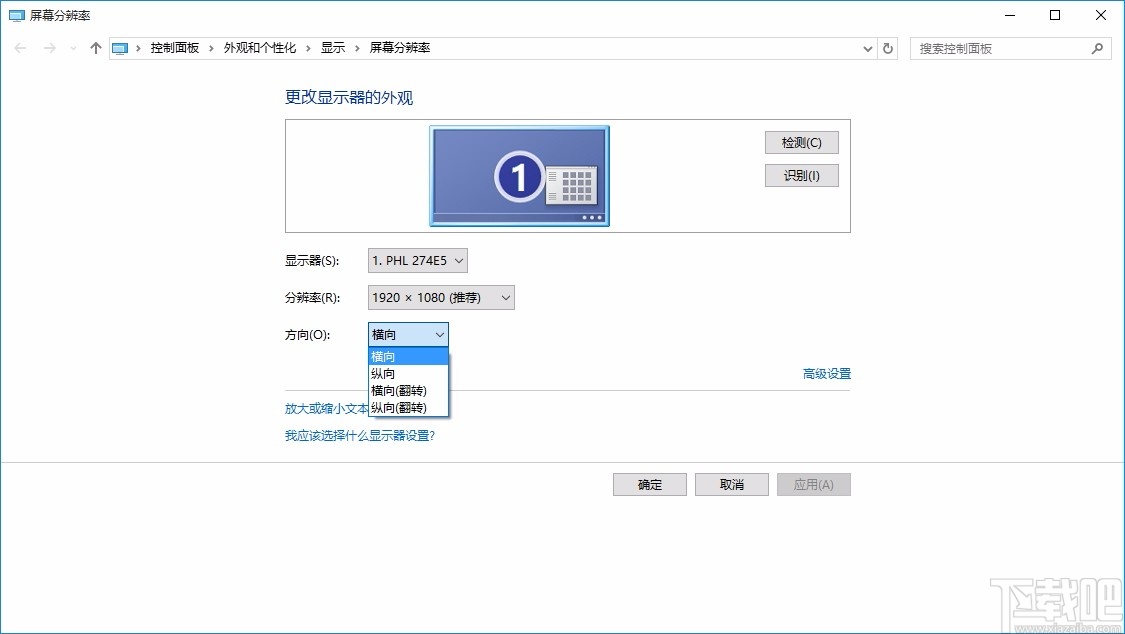This screenshot has width=1125, height=634.
Task: Collapse the 方向 orientation combo box
Action: click(x=408, y=335)
